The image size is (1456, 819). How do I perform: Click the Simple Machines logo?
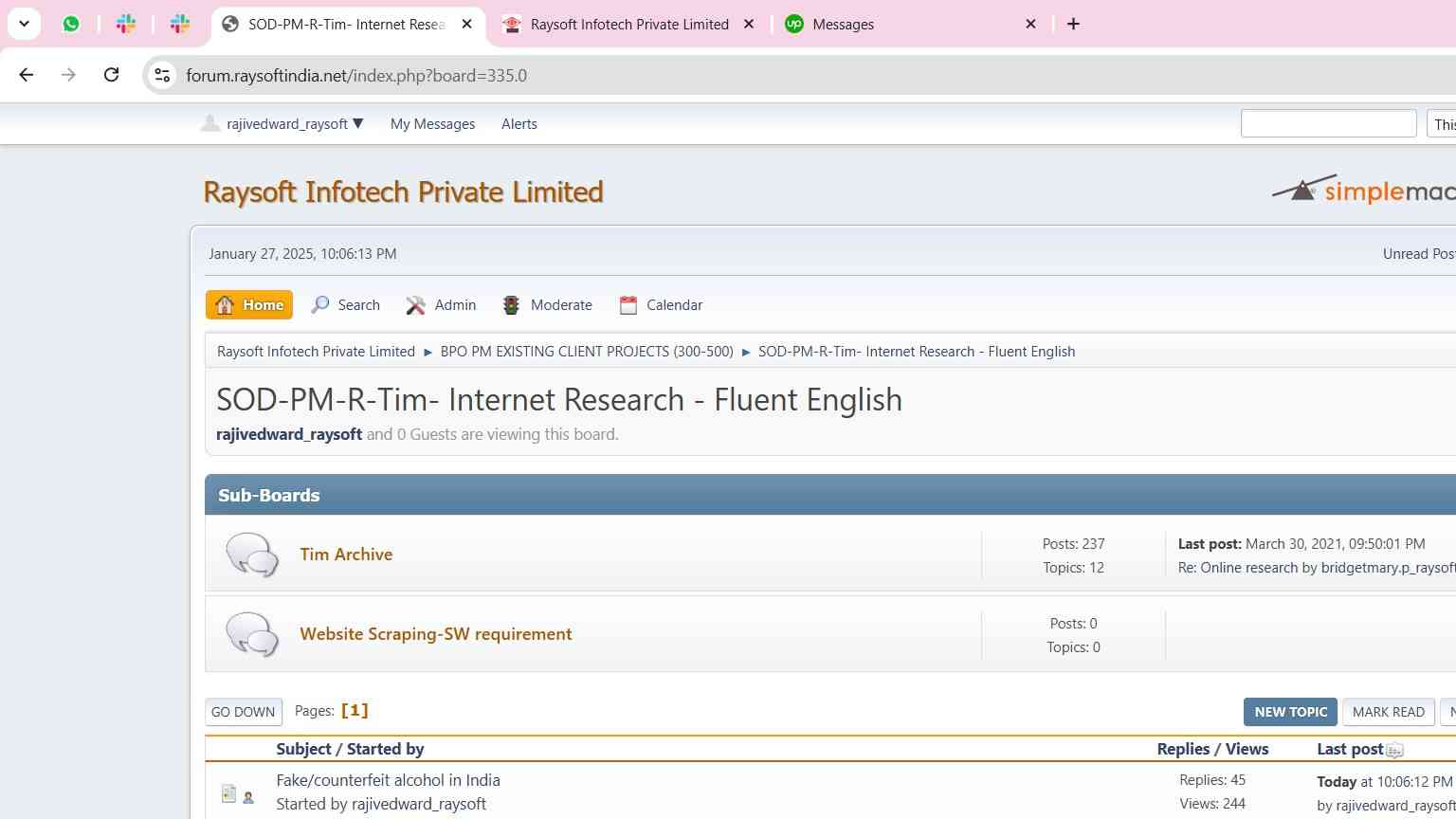point(1363,190)
